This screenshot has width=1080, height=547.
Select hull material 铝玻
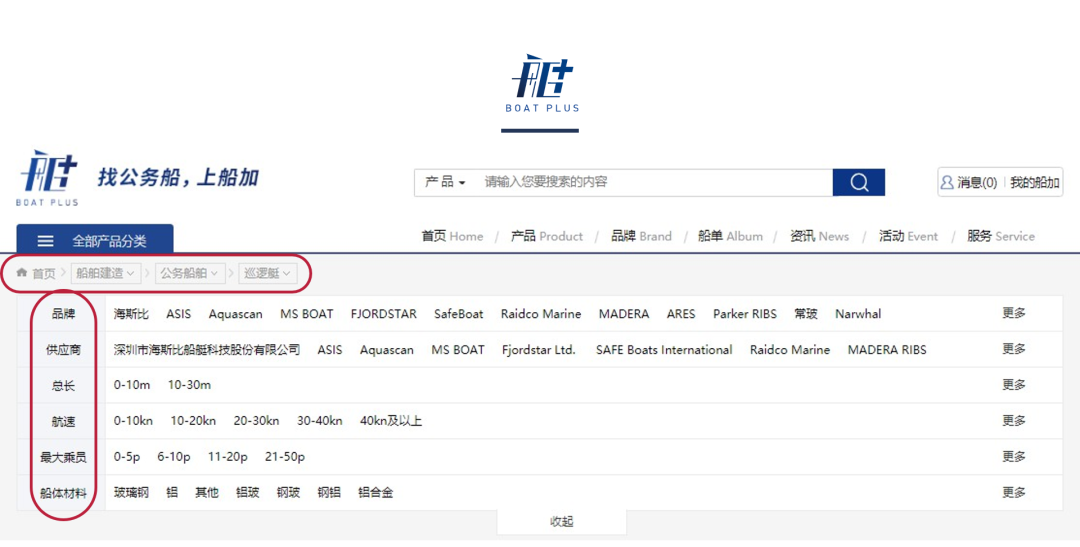click(247, 493)
